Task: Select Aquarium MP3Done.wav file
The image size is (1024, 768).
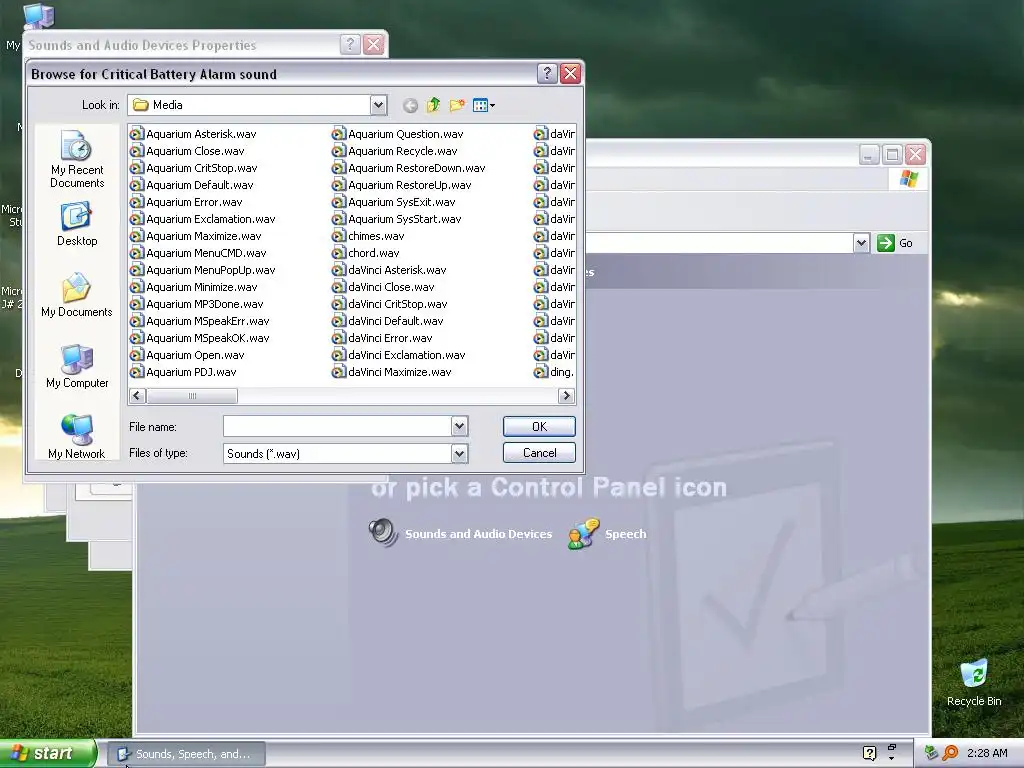Action: pos(197,304)
